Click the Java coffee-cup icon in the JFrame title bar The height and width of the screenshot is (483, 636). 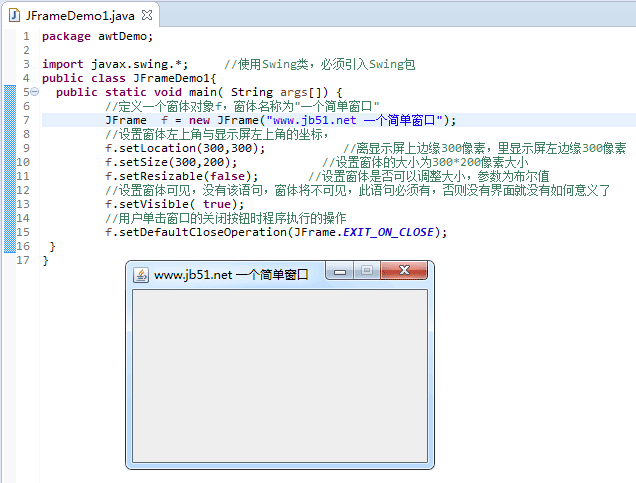(x=141, y=275)
